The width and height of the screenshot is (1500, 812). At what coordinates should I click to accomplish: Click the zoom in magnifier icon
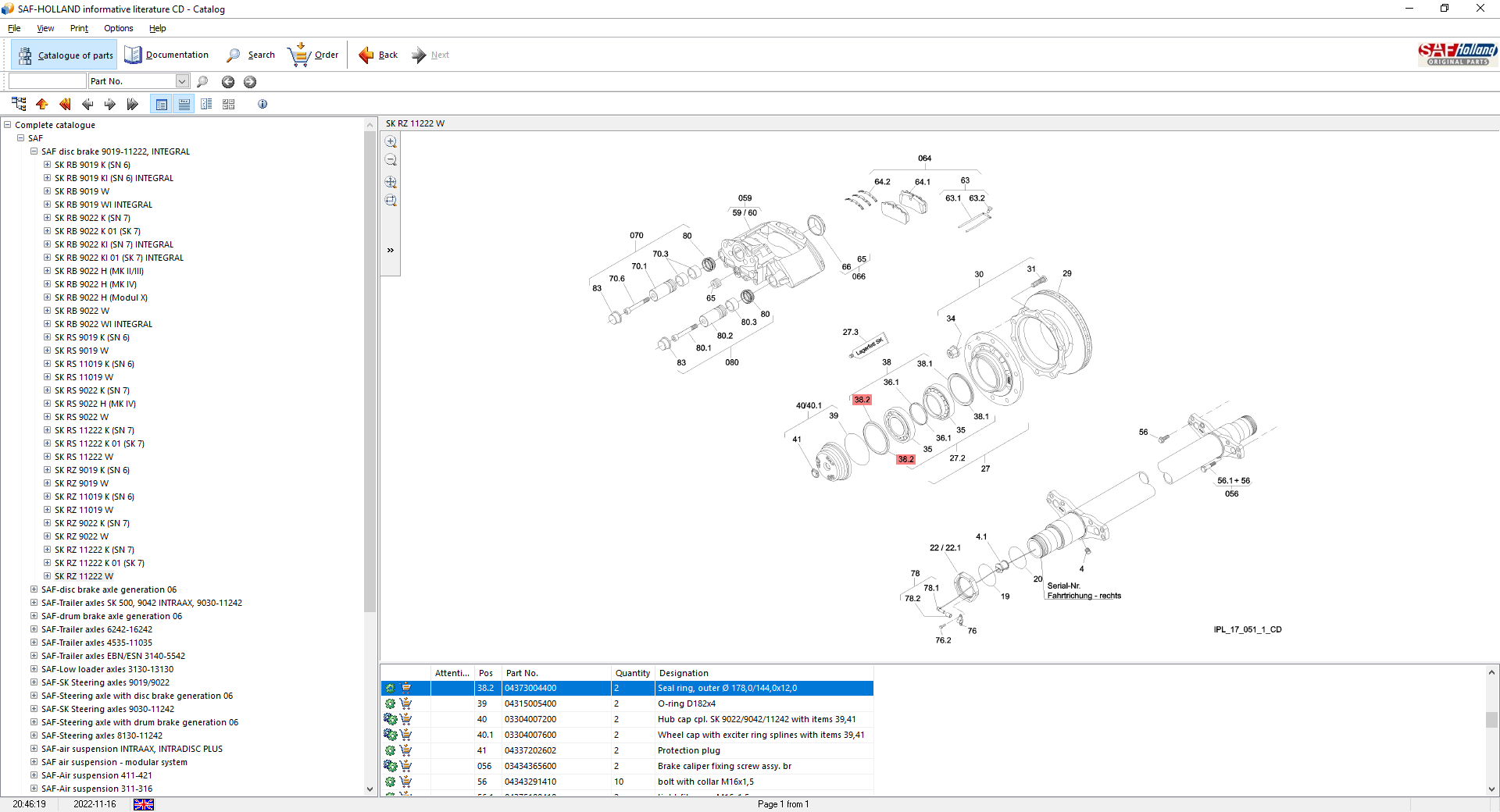tap(391, 141)
